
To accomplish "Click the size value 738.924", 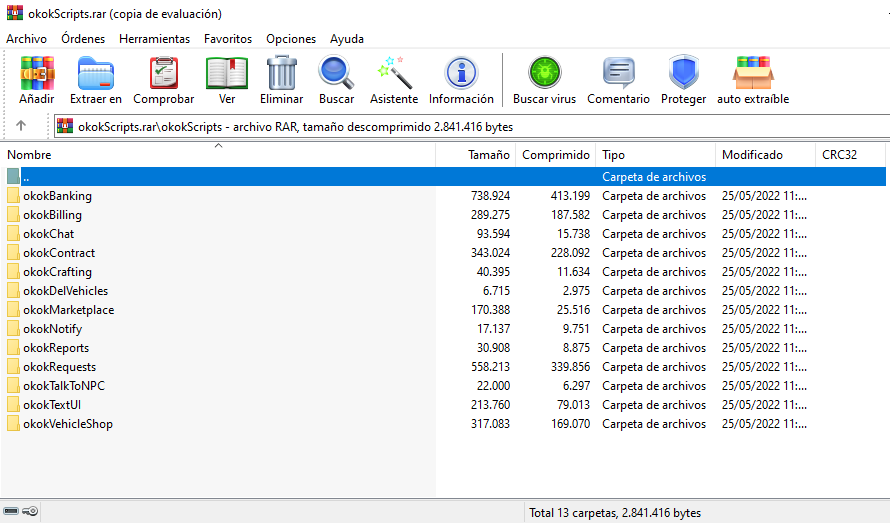I will point(490,196).
